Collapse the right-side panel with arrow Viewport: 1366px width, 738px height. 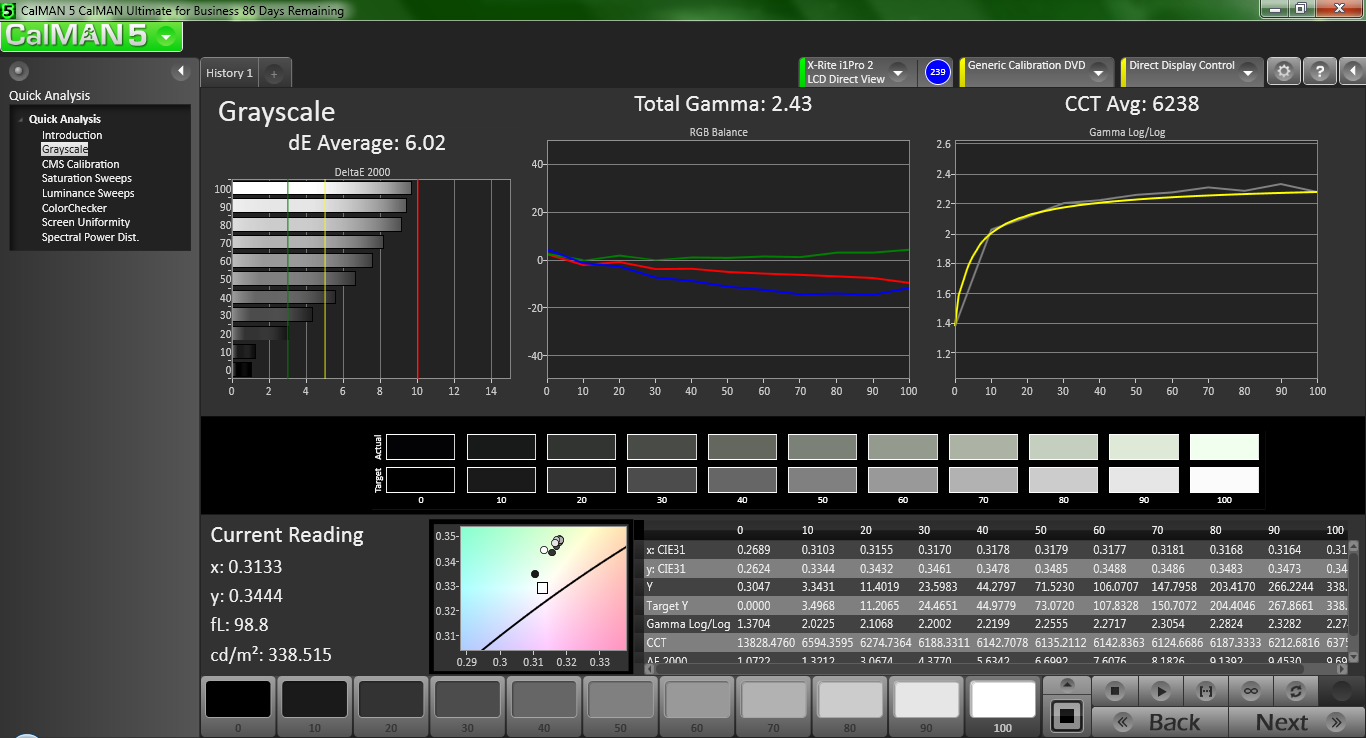(x=1352, y=72)
